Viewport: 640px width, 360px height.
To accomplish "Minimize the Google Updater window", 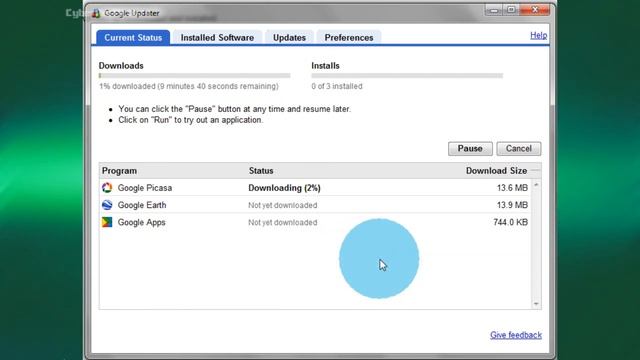I will pyautogui.click(x=494, y=10).
